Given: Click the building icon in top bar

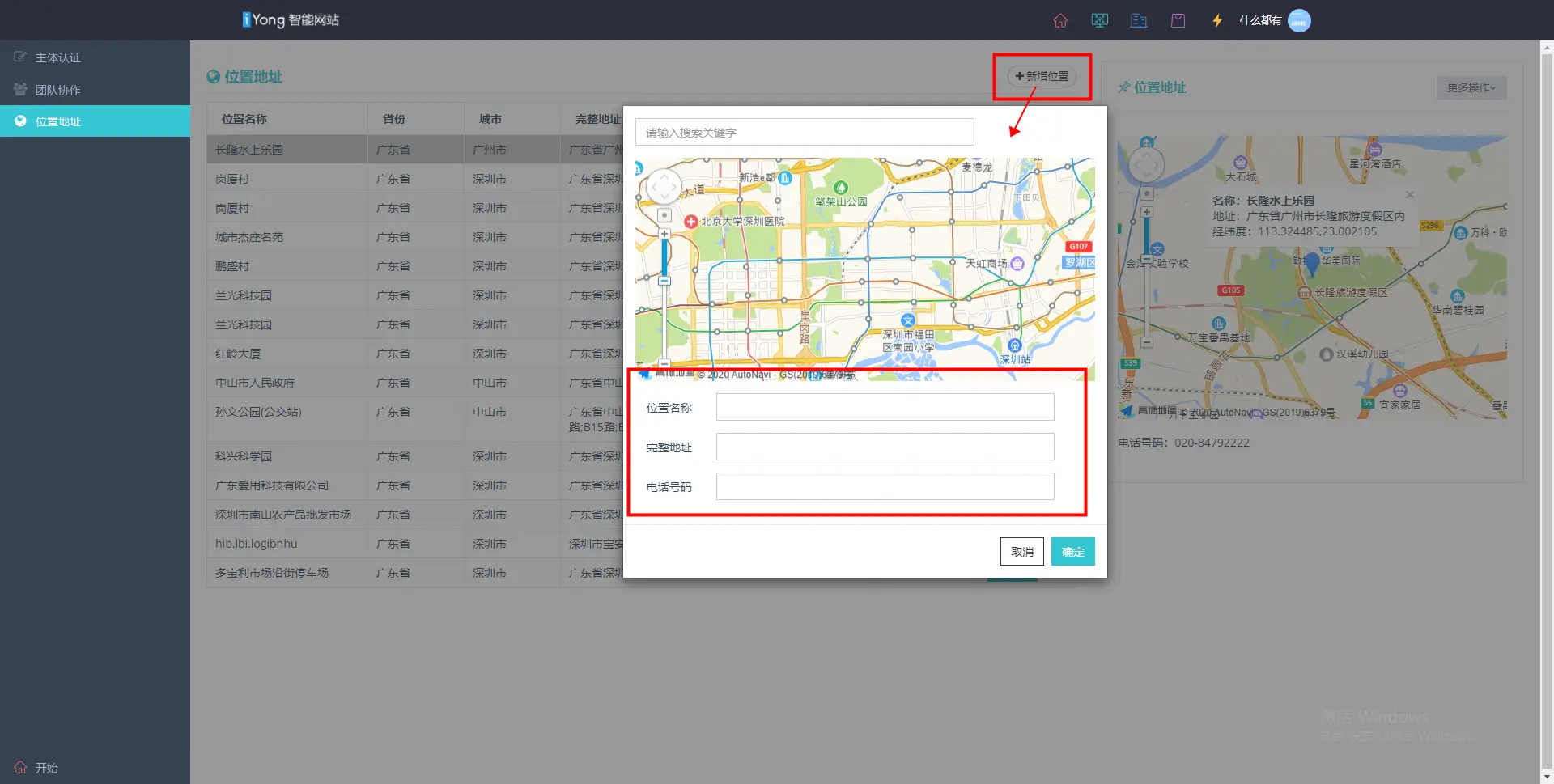Looking at the screenshot, I should pyautogui.click(x=1138, y=20).
